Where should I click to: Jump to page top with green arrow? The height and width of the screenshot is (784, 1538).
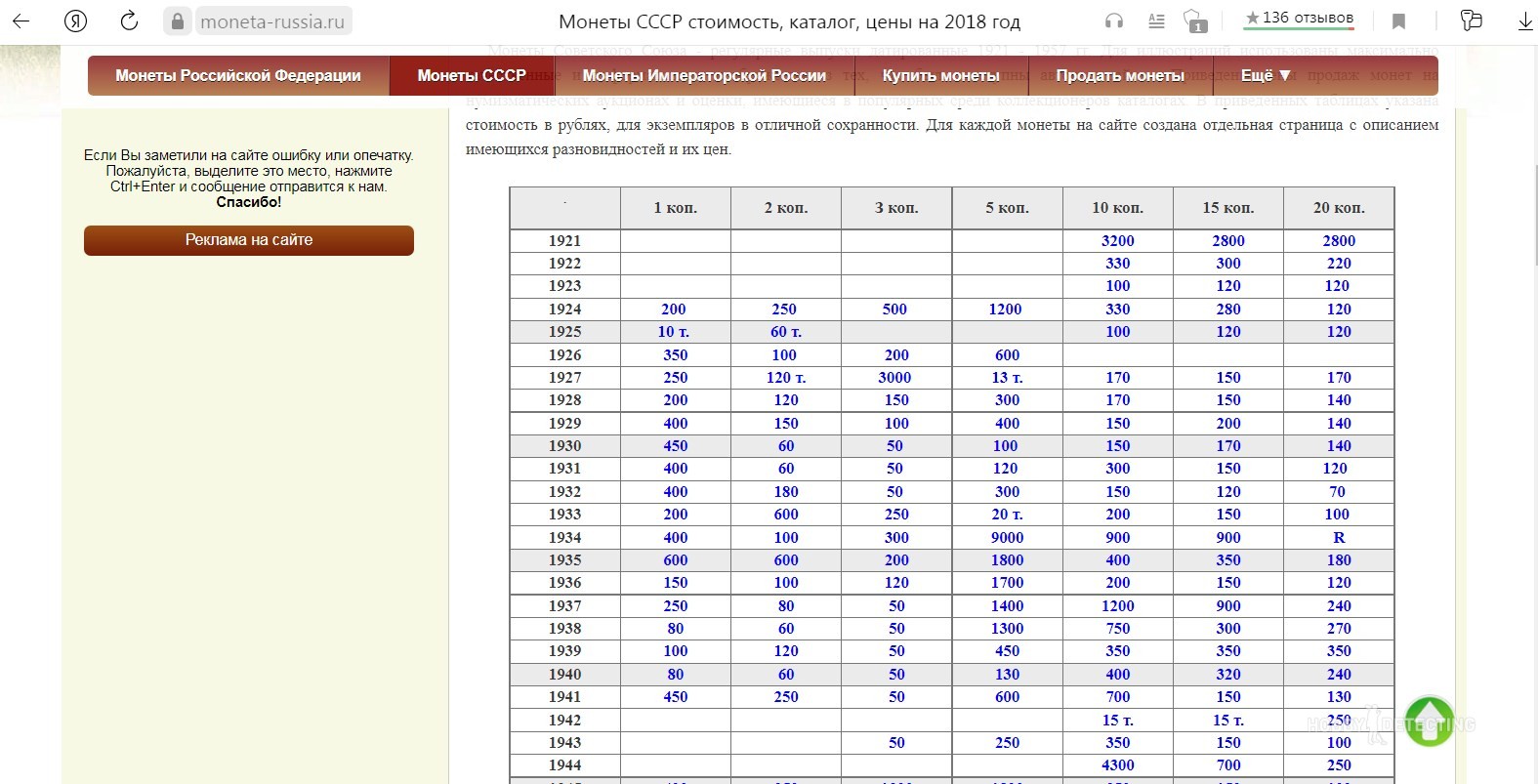click(1430, 722)
